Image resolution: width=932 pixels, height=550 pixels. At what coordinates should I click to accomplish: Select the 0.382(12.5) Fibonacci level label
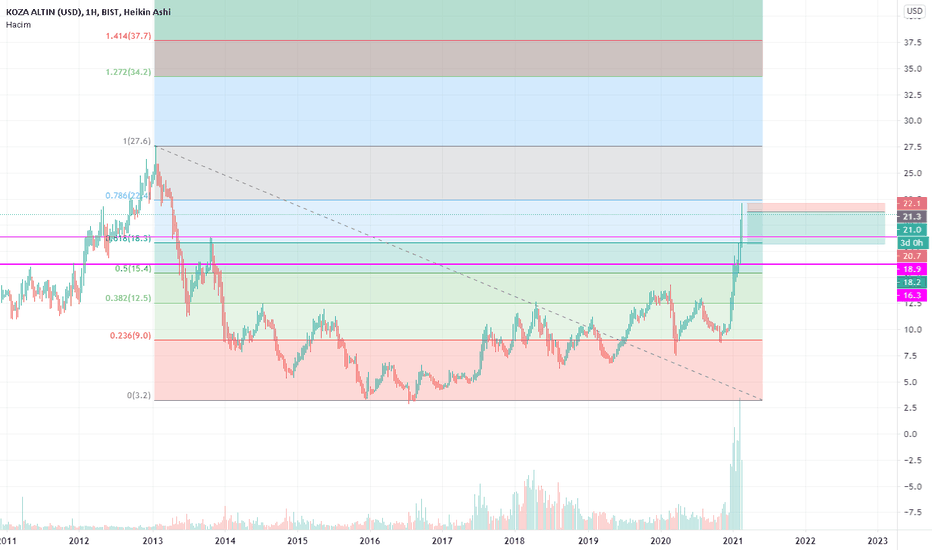click(x=128, y=298)
